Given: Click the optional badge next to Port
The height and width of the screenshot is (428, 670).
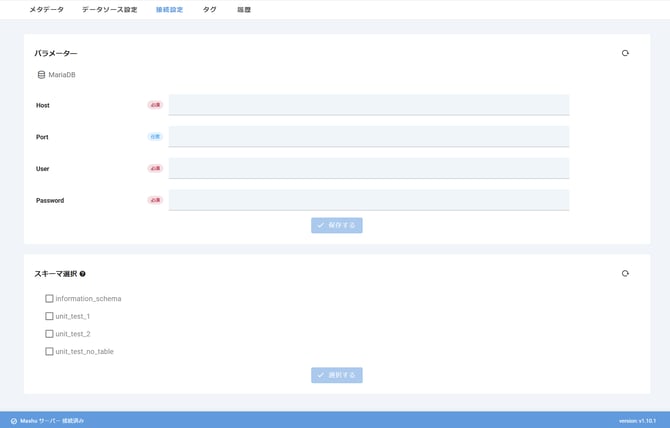Looking at the screenshot, I should (x=155, y=137).
